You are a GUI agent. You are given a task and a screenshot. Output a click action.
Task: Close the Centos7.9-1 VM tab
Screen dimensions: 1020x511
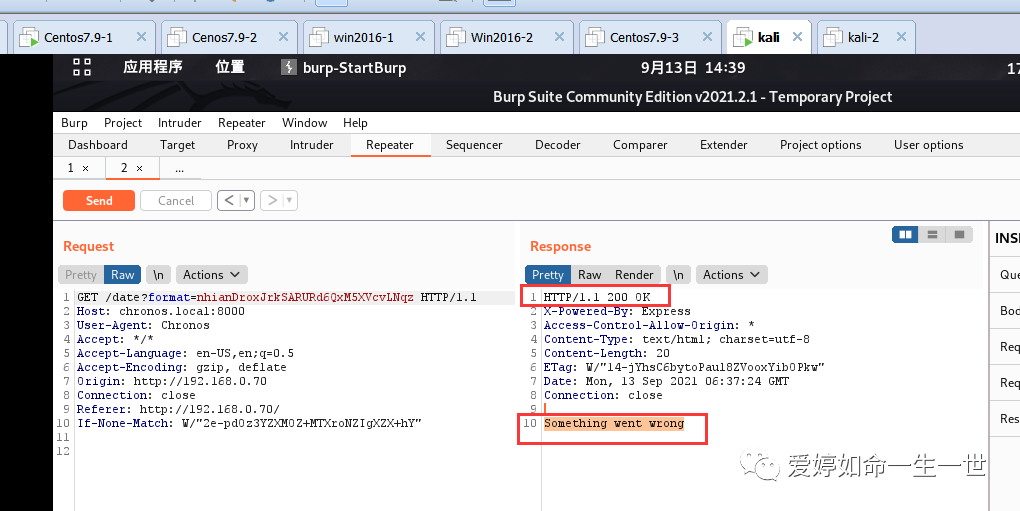click(x=141, y=37)
